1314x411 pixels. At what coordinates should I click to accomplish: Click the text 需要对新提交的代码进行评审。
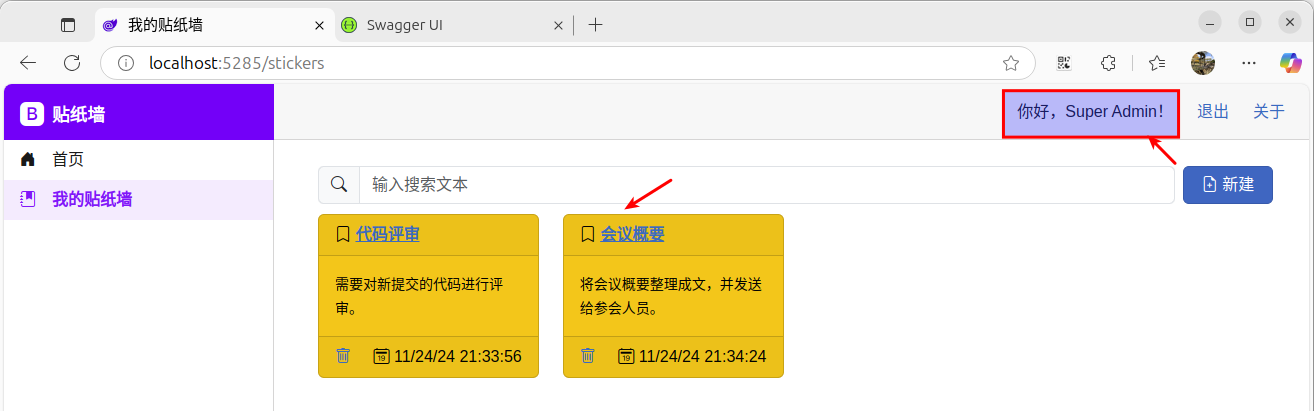419,296
